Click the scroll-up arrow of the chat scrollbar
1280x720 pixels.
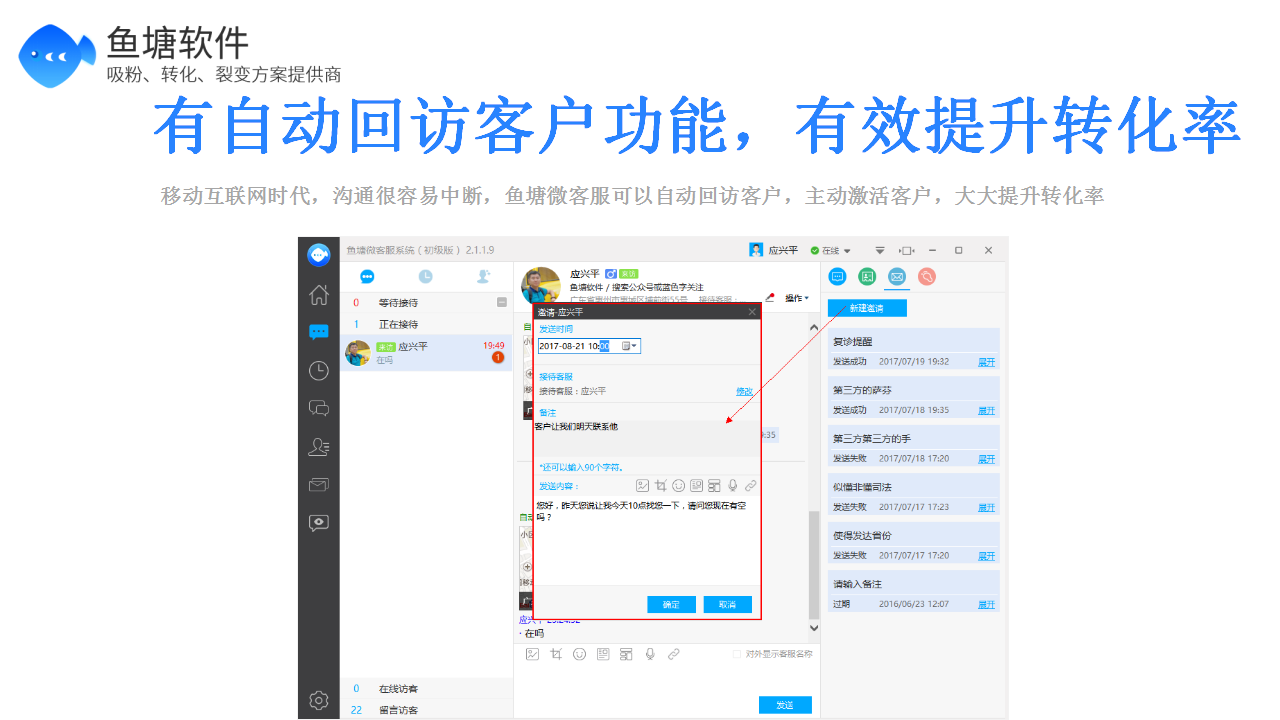click(x=813, y=326)
